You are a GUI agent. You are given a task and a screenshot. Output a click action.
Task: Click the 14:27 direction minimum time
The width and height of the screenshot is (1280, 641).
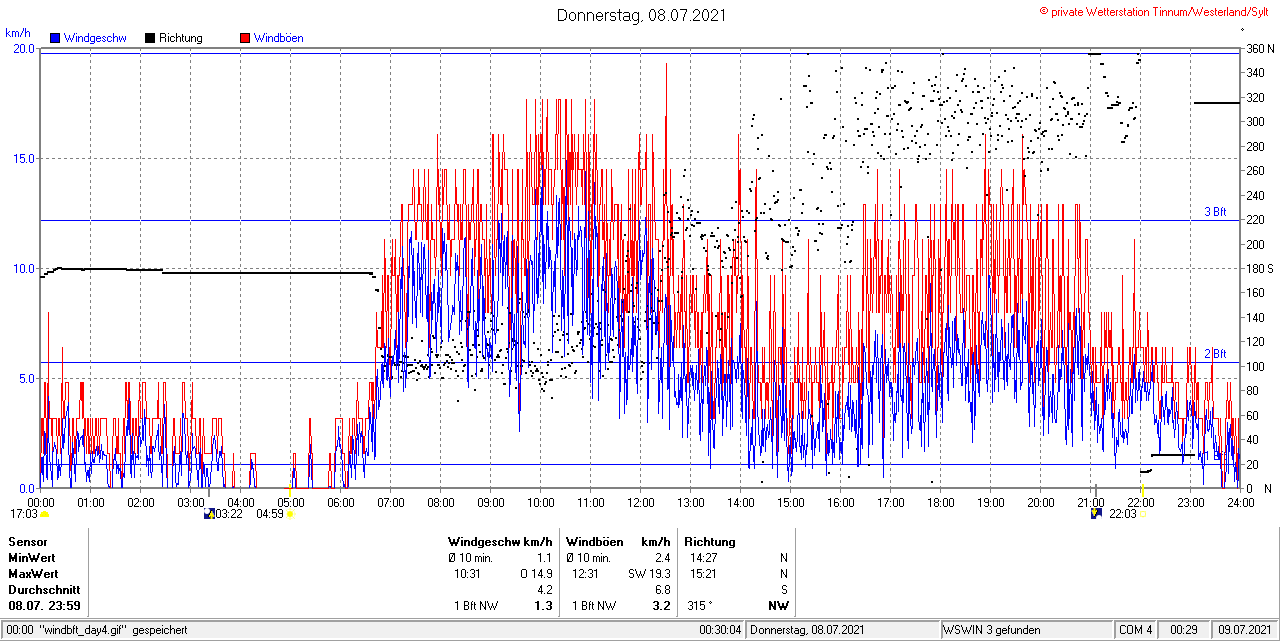click(x=703, y=558)
